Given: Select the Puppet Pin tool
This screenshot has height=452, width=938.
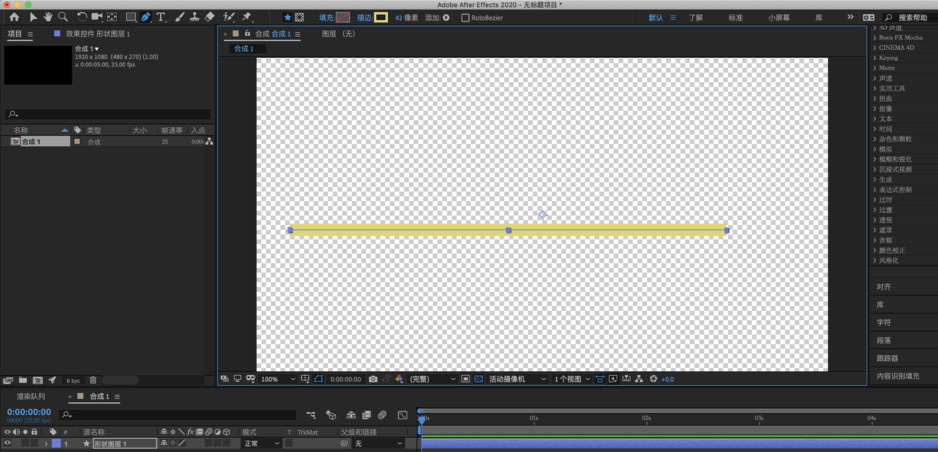Looking at the screenshot, I should point(247,17).
